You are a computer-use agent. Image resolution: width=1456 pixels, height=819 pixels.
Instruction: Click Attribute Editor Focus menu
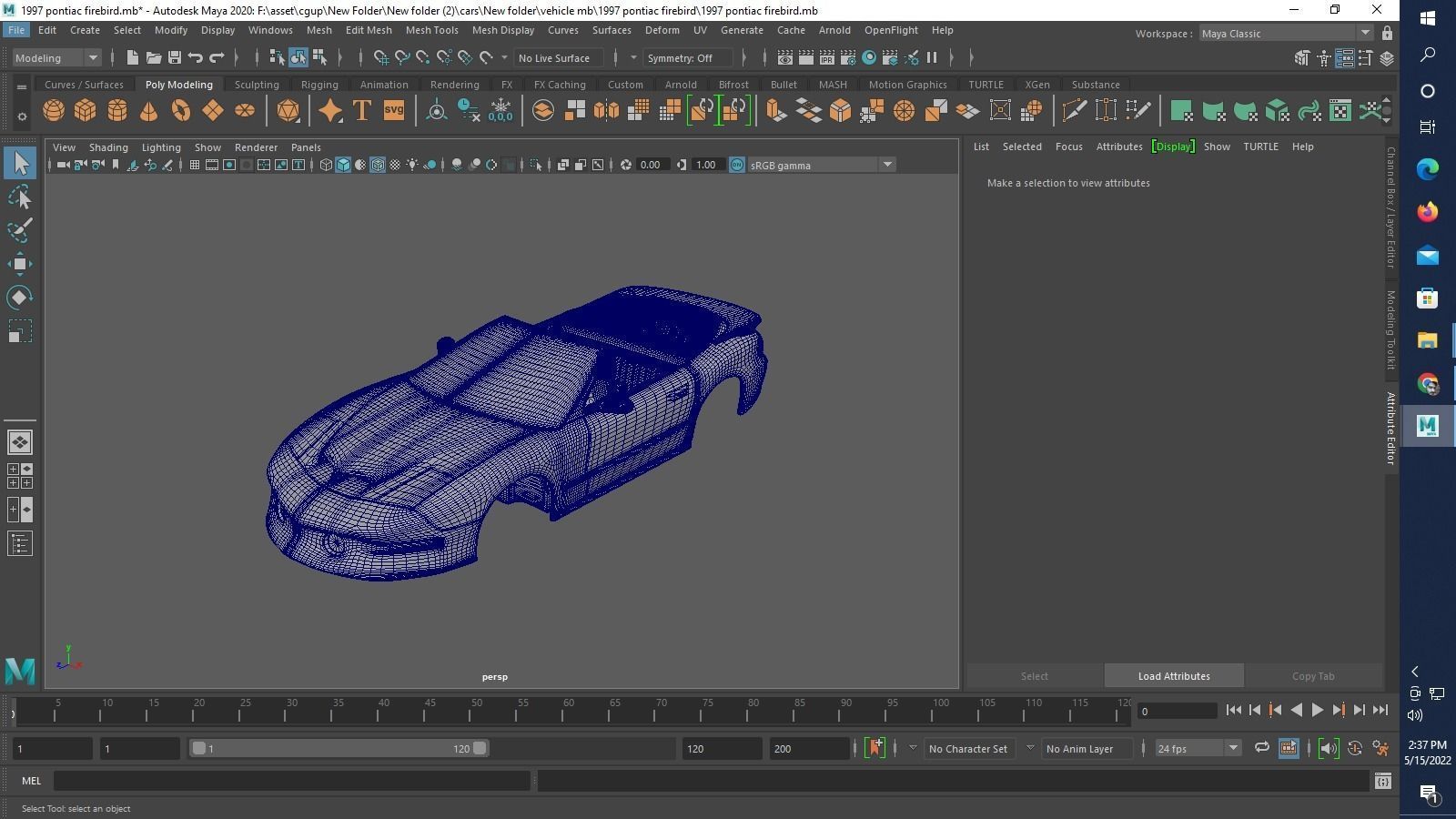tap(1068, 147)
